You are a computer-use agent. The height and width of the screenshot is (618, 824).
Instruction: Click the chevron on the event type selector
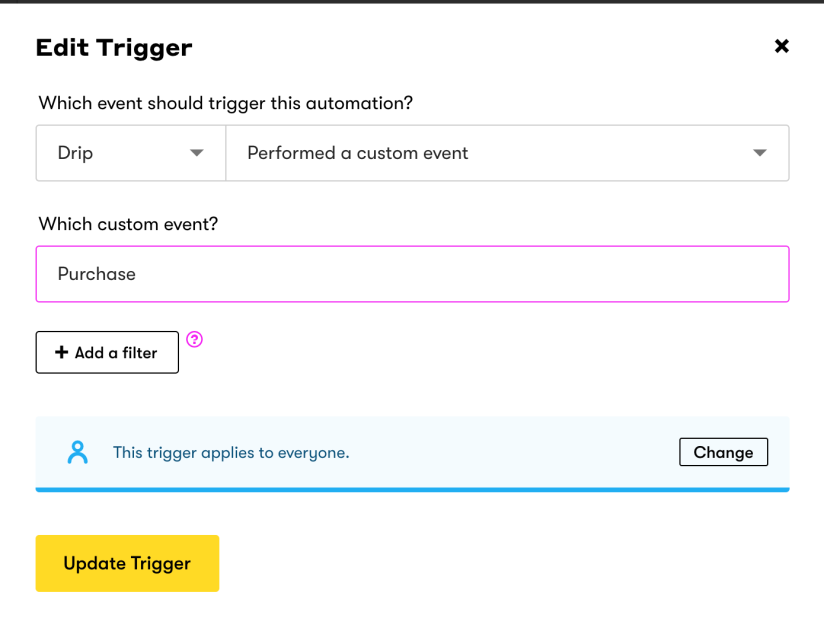tap(758, 153)
